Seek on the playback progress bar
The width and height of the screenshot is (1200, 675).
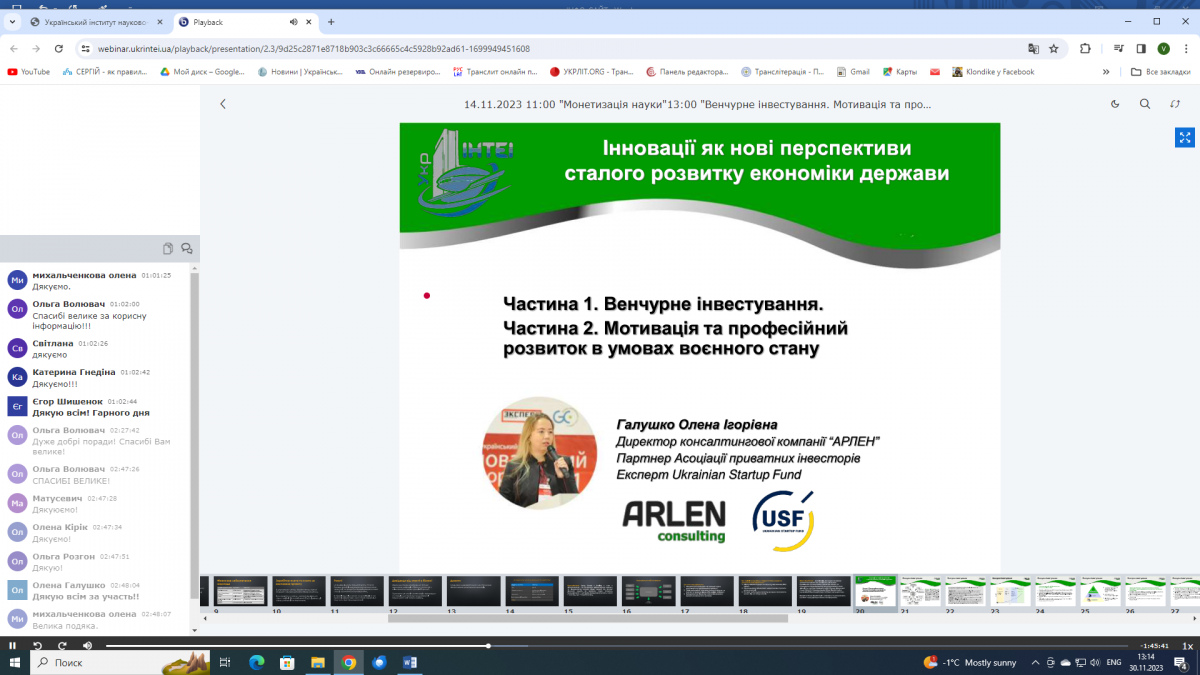620,646
